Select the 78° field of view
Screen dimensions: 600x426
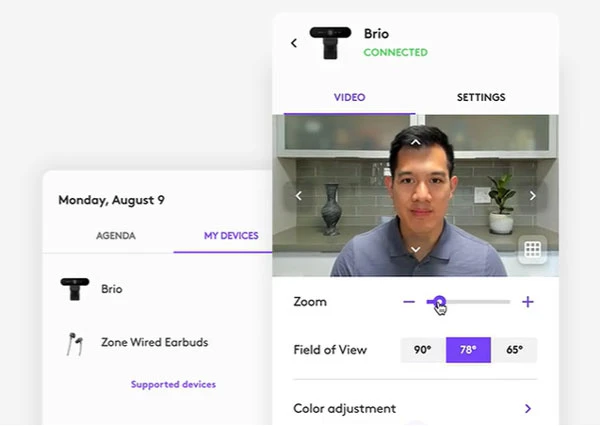coord(468,350)
